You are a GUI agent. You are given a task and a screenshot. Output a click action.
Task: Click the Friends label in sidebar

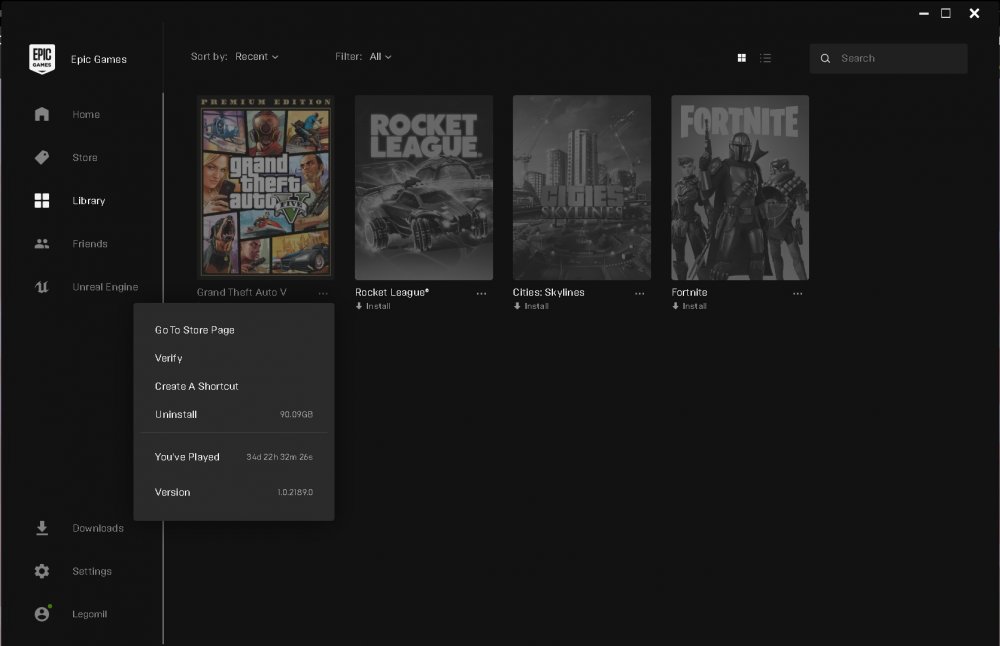90,244
